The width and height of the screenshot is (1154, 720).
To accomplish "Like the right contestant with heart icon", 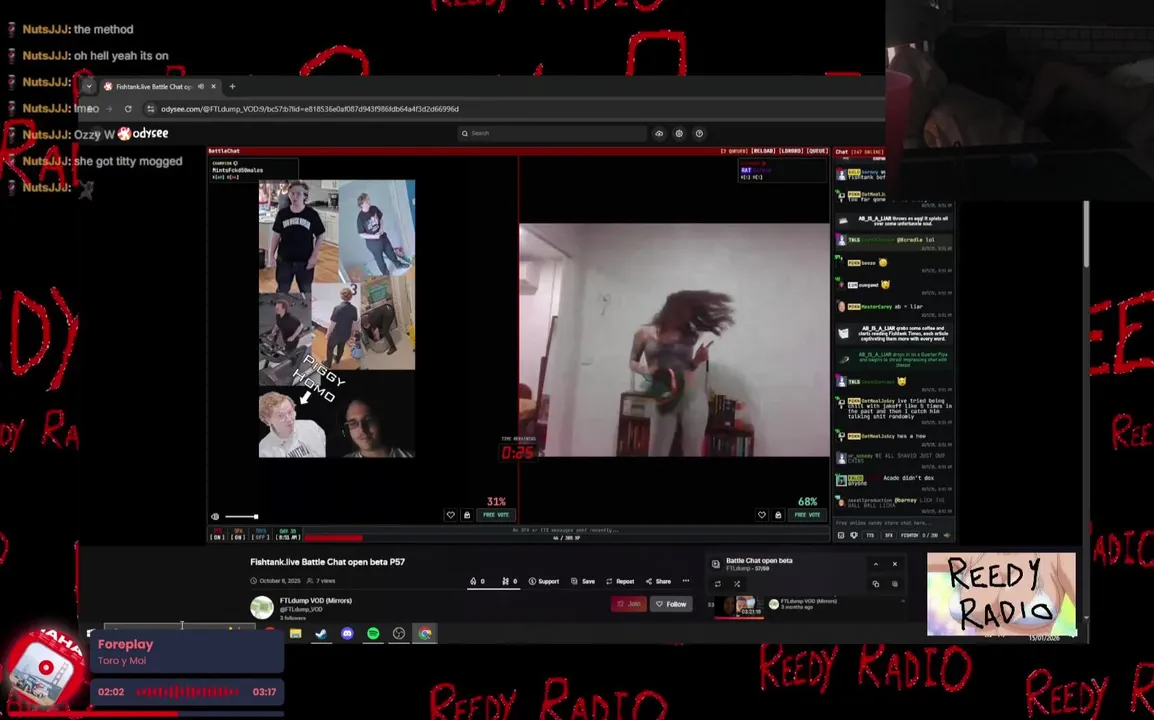I will (x=762, y=515).
